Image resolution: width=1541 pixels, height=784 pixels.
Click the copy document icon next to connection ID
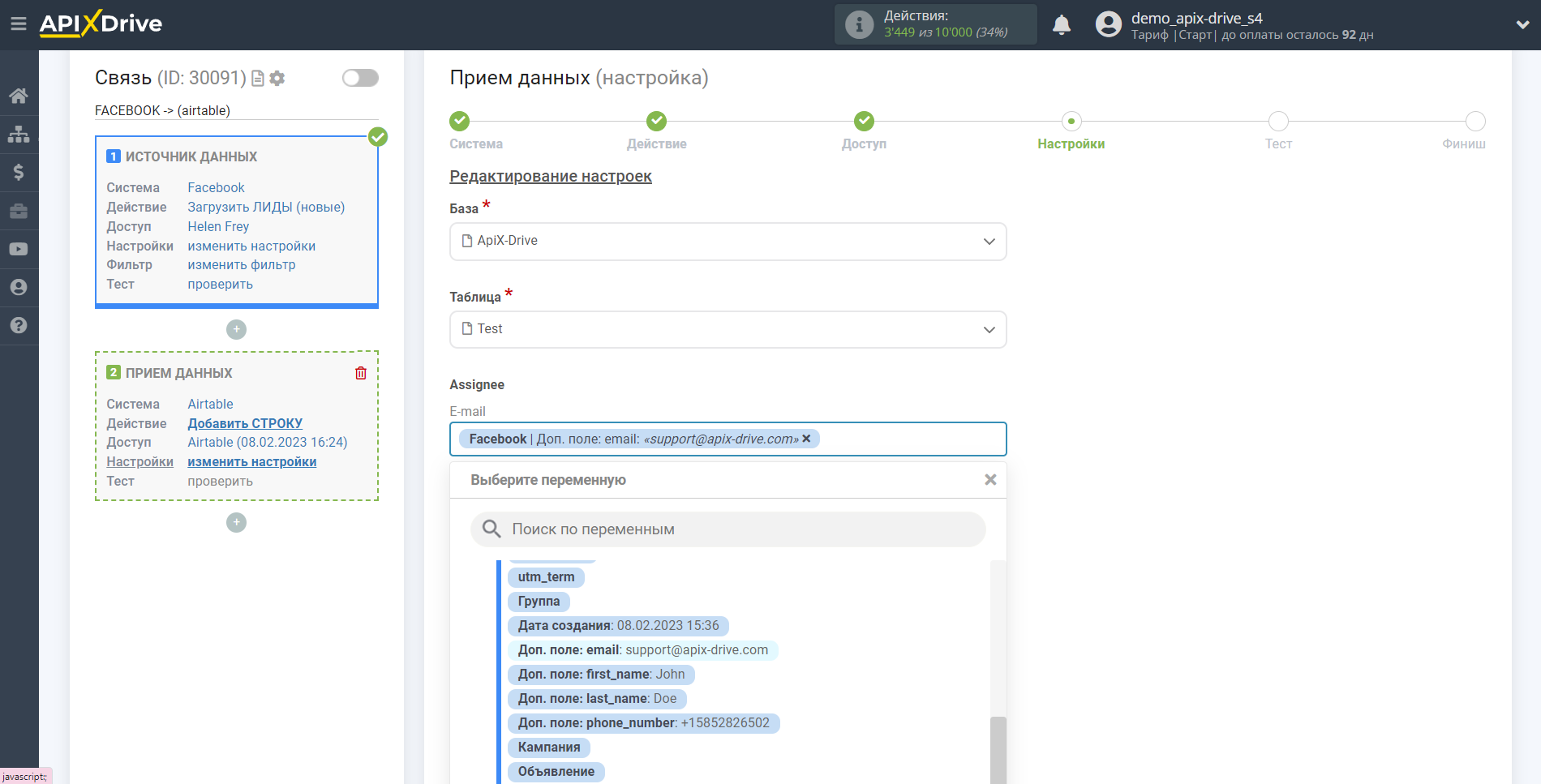point(258,78)
